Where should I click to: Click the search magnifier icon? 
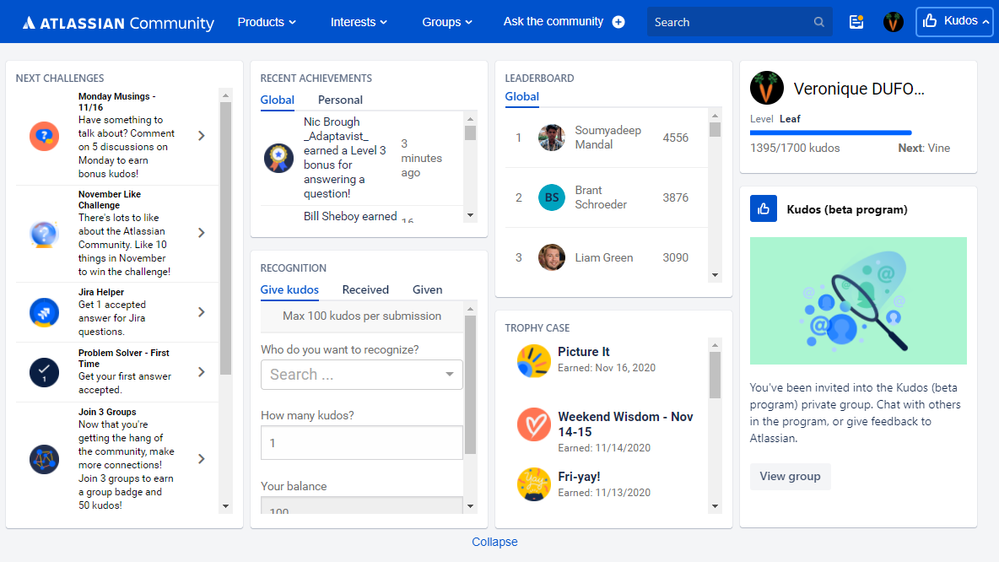tap(819, 22)
